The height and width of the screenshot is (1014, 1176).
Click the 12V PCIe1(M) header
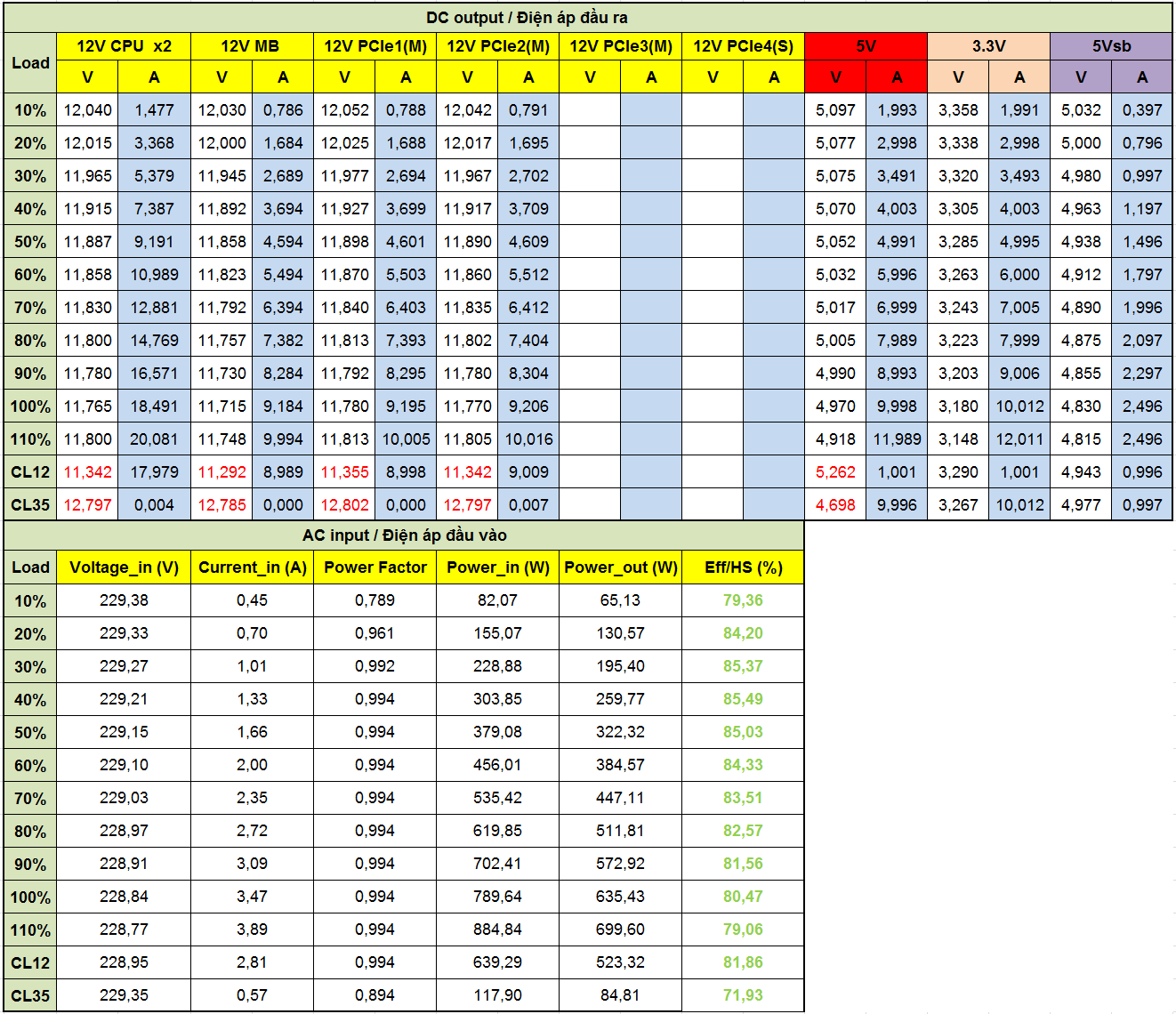[375, 46]
